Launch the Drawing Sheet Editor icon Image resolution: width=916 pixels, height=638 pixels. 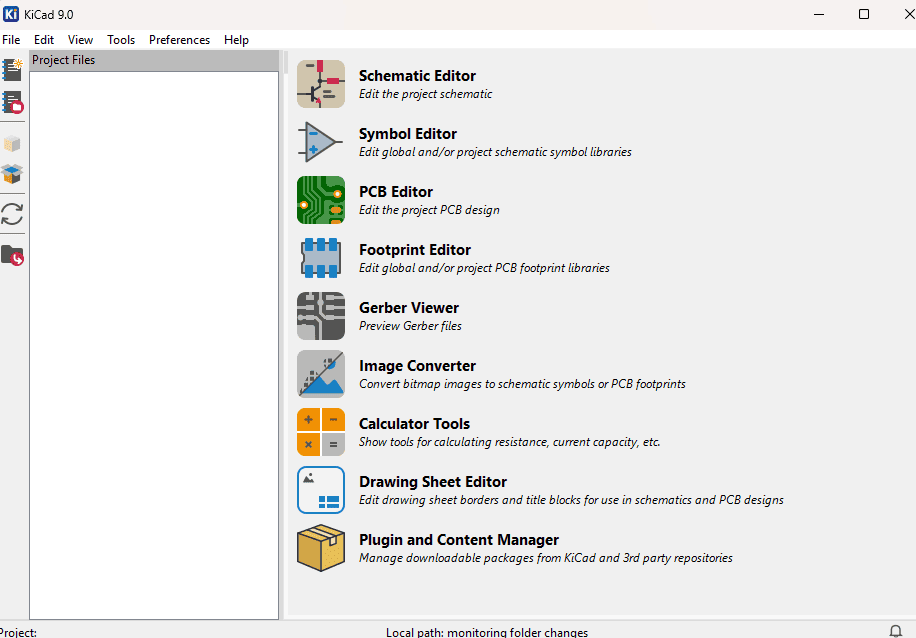[x=321, y=490]
